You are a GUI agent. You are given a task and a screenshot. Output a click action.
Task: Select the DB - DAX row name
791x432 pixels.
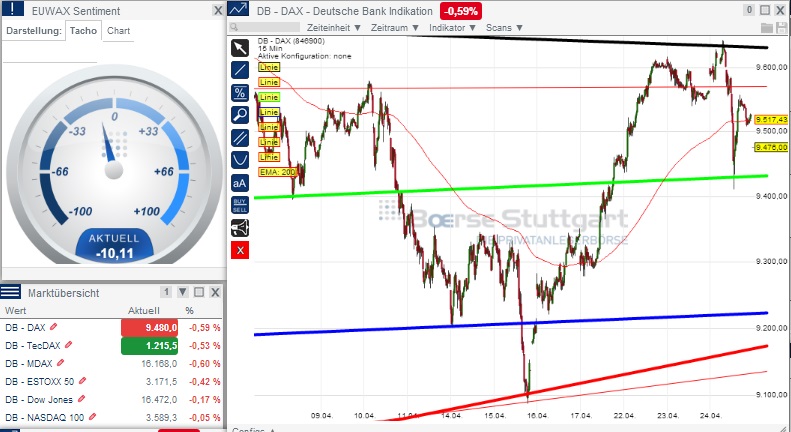25,328
